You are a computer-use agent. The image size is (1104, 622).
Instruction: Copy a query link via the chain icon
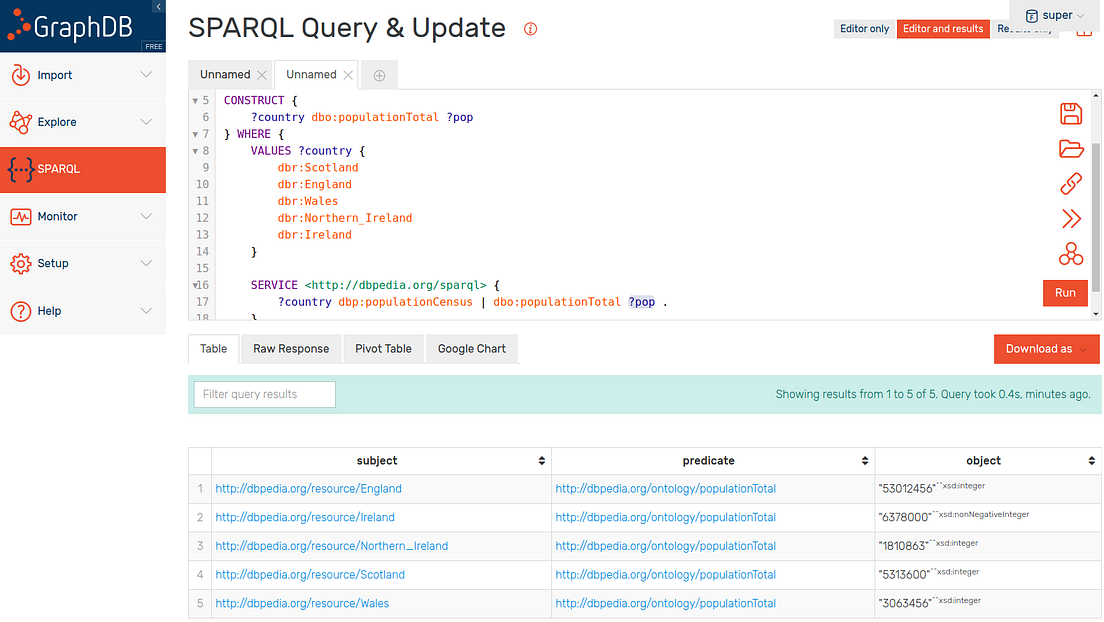click(1071, 184)
